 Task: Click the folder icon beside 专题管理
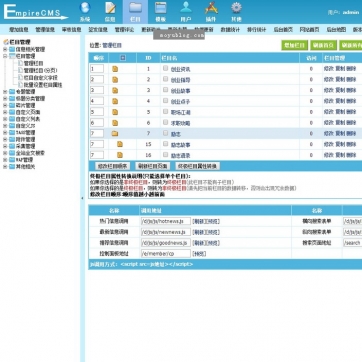12,92
